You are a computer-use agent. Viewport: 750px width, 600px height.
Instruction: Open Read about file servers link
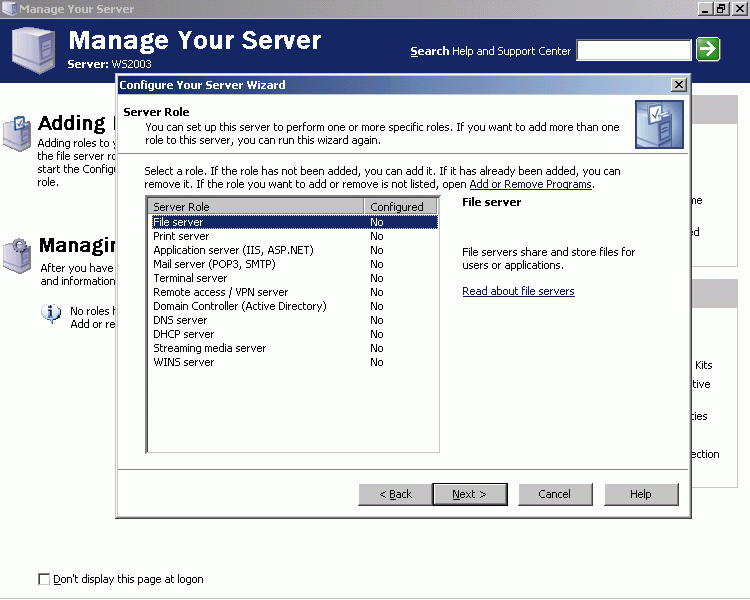[518, 291]
